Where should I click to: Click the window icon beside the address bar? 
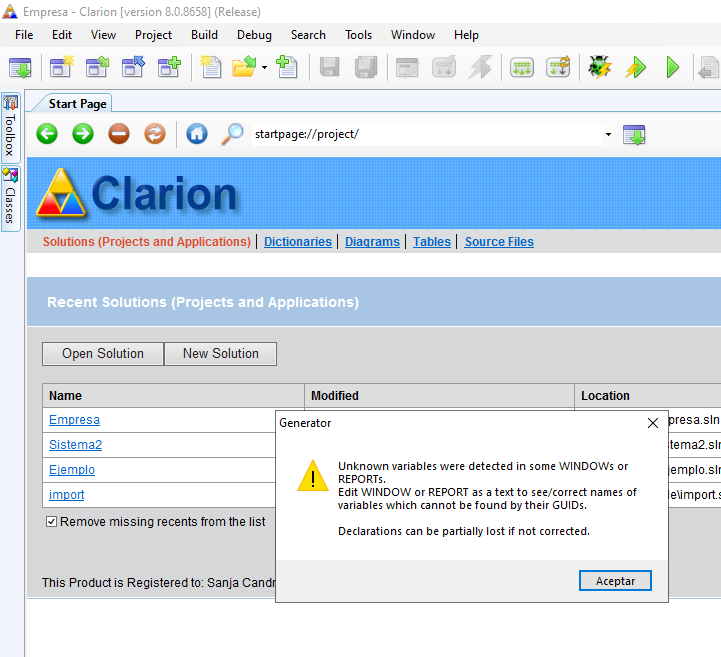coord(634,135)
